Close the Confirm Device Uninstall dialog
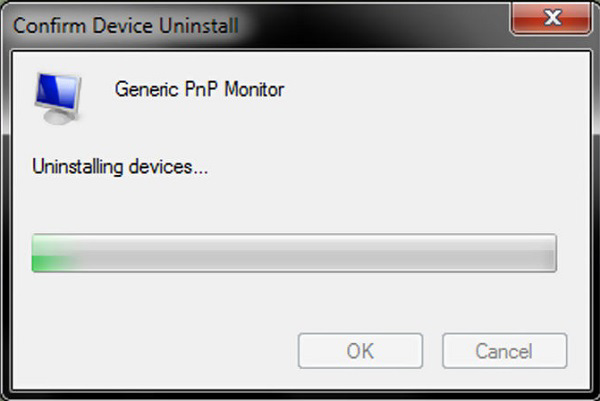Screen dimensions: 600x401 click(548, 20)
